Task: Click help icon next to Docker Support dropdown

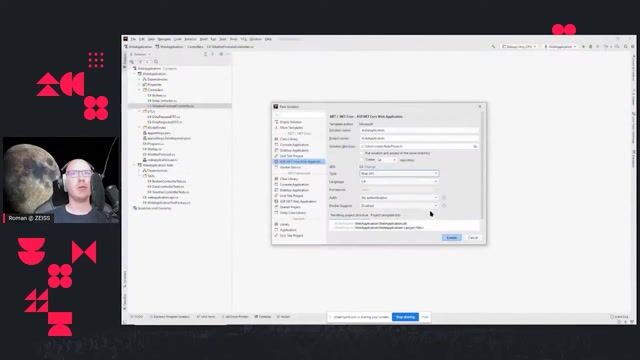Action: (x=444, y=206)
